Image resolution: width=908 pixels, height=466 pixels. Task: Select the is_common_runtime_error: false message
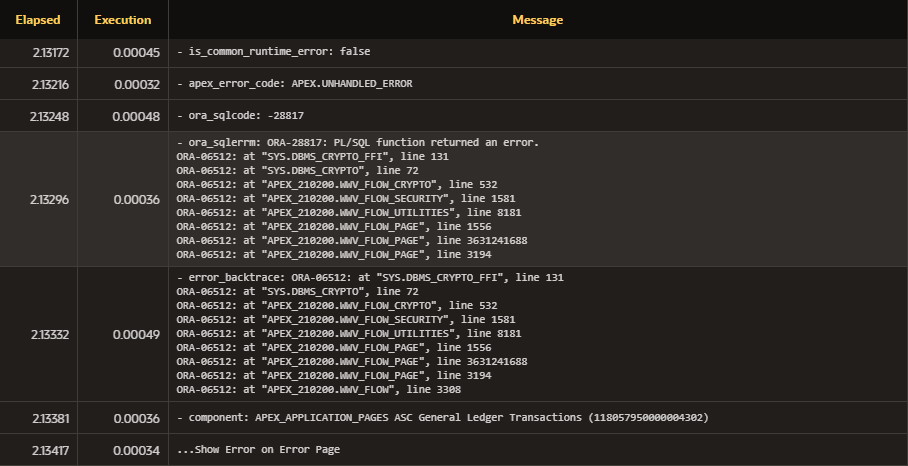click(273, 52)
